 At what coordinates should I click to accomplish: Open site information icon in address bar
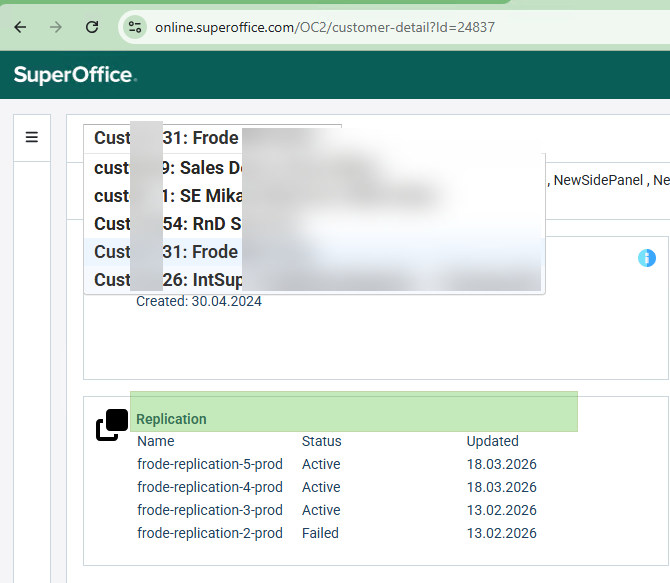[137, 27]
